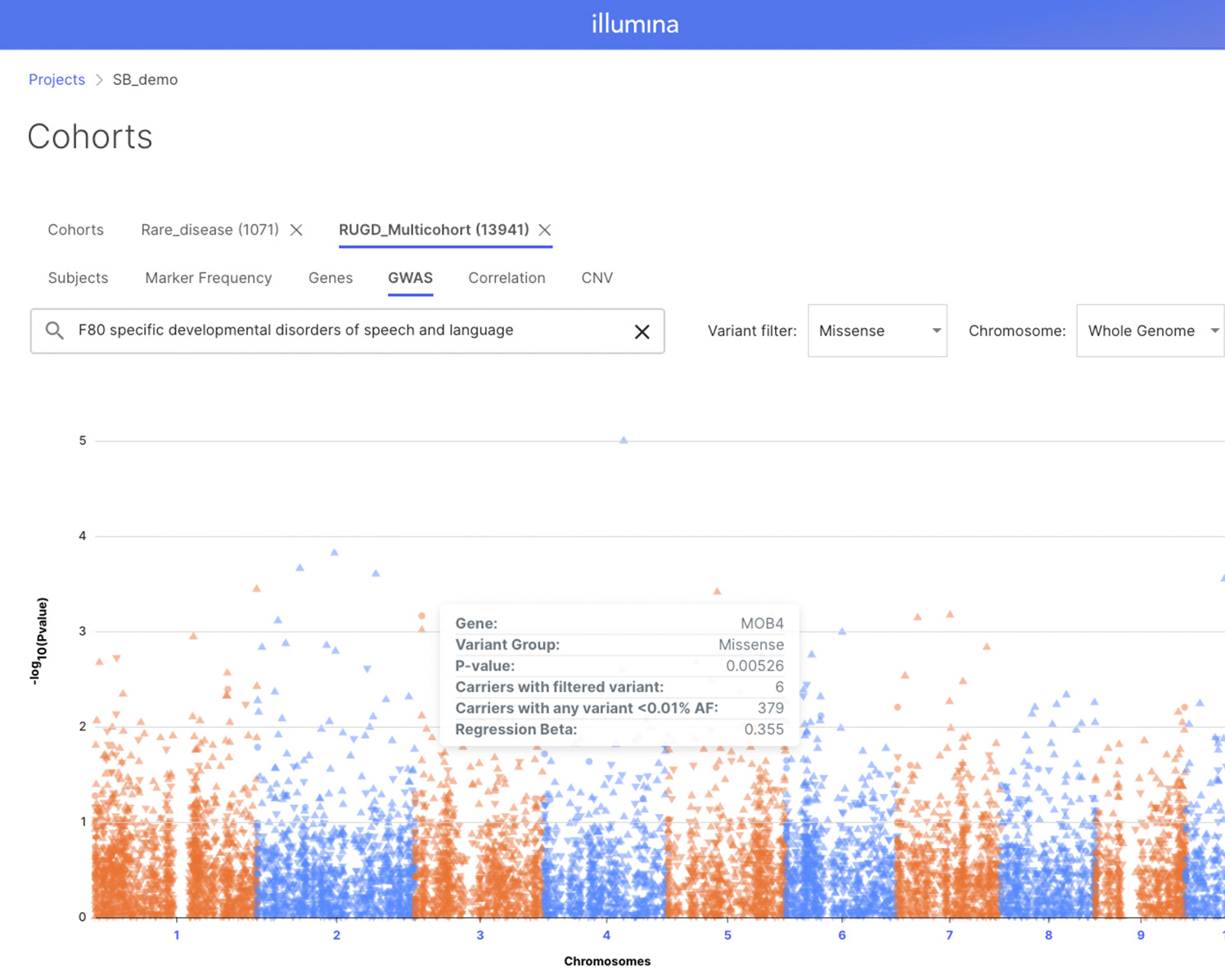1225x980 pixels.
Task: Open the CNV tab
Action: click(597, 278)
